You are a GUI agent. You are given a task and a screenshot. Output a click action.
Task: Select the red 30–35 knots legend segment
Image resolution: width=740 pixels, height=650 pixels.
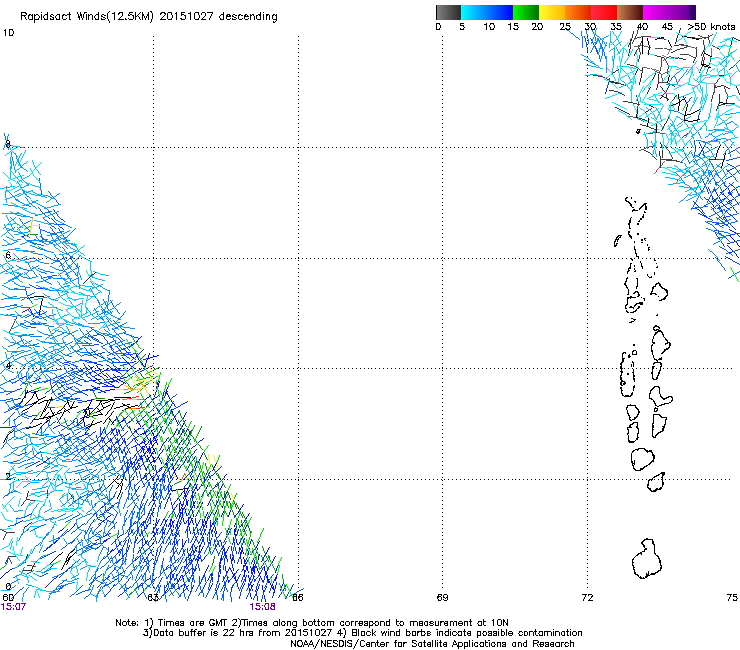pos(604,12)
